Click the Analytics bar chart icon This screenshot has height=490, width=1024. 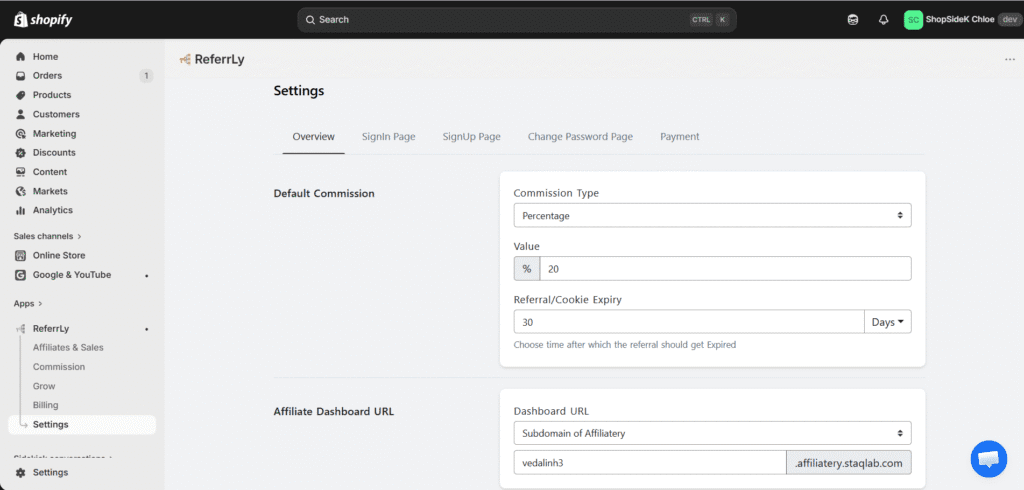(x=20, y=210)
